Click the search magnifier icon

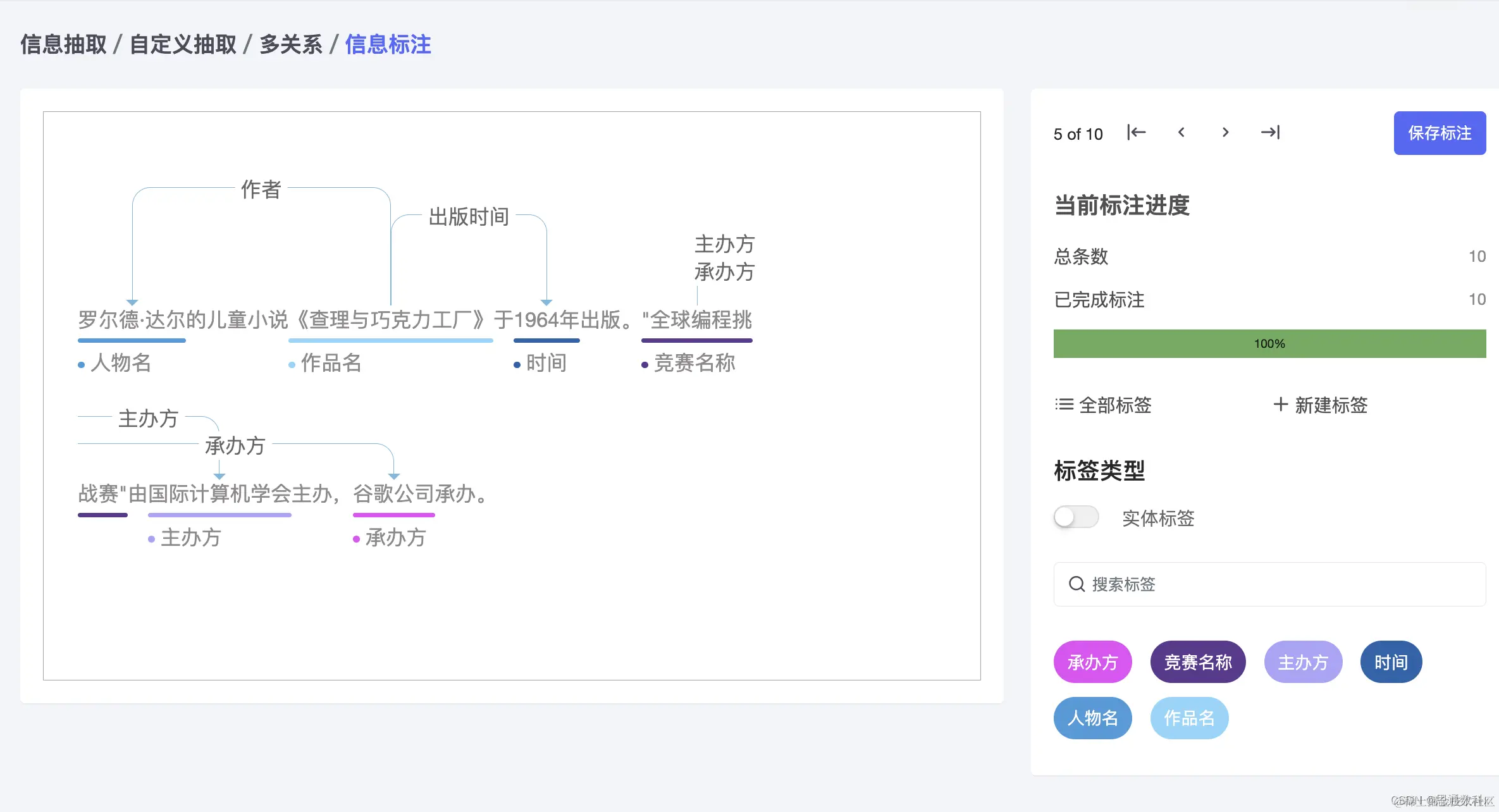click(x=1076, y=584)
